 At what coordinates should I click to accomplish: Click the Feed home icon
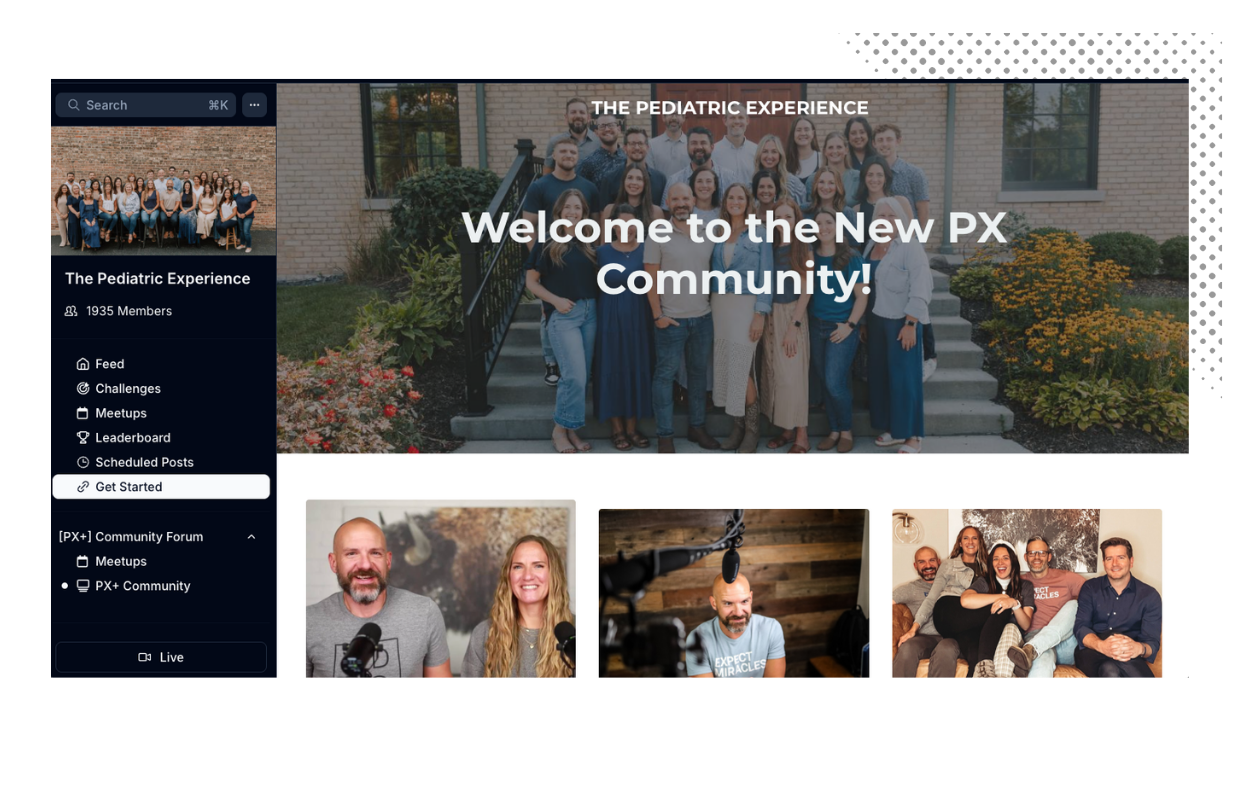pos(83,364)
